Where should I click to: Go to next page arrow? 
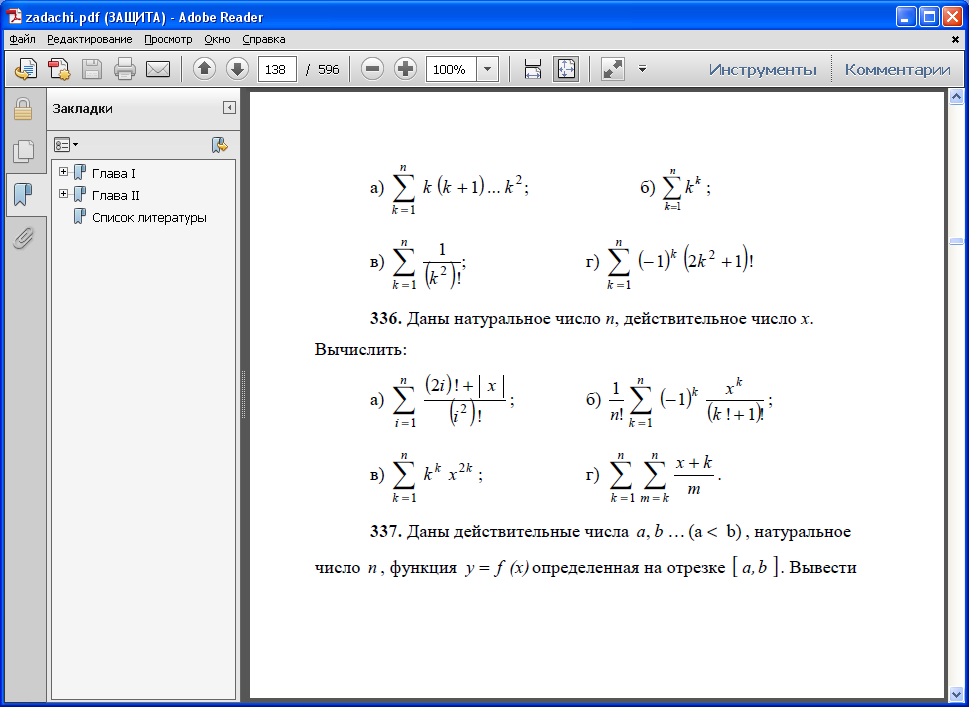[237, 69]
